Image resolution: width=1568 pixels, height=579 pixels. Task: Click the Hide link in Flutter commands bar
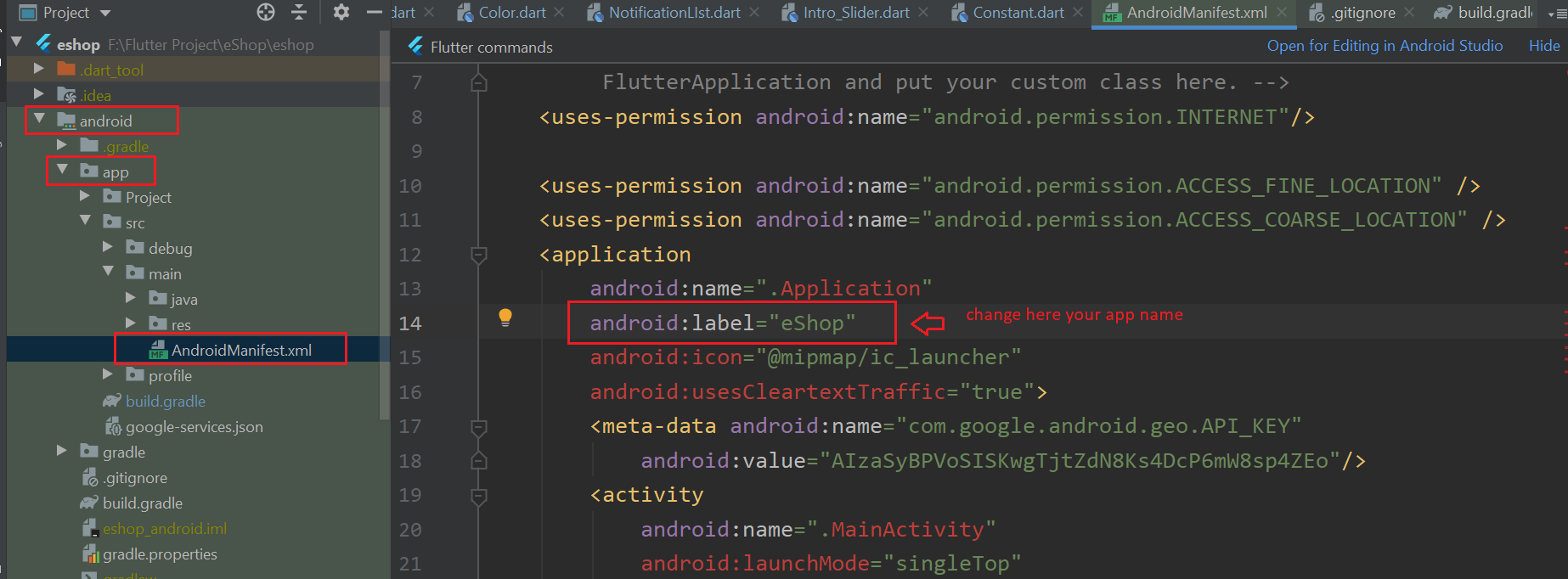coord(1543,46)
